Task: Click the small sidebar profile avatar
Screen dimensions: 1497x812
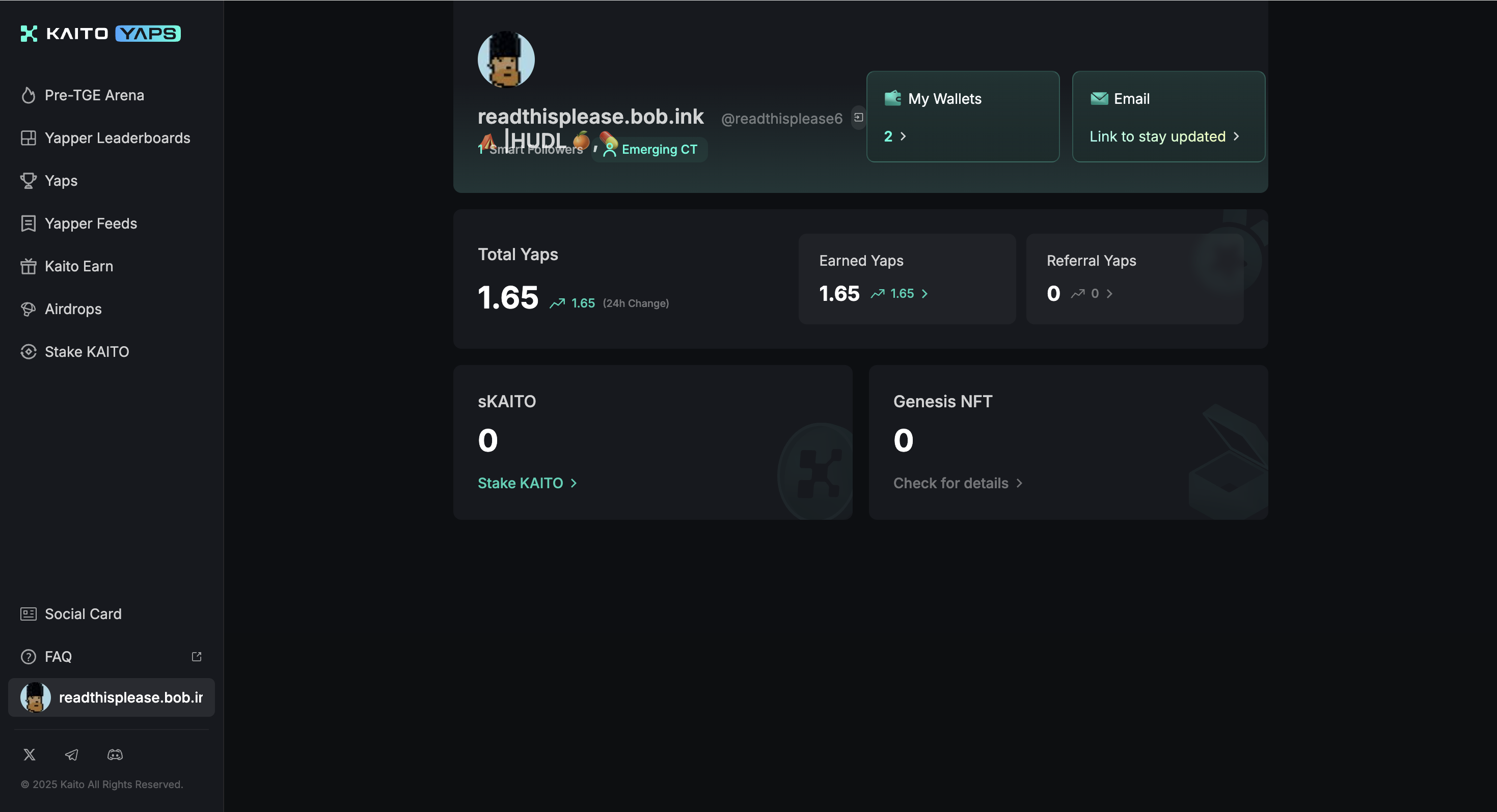Action: click(36, 697)
